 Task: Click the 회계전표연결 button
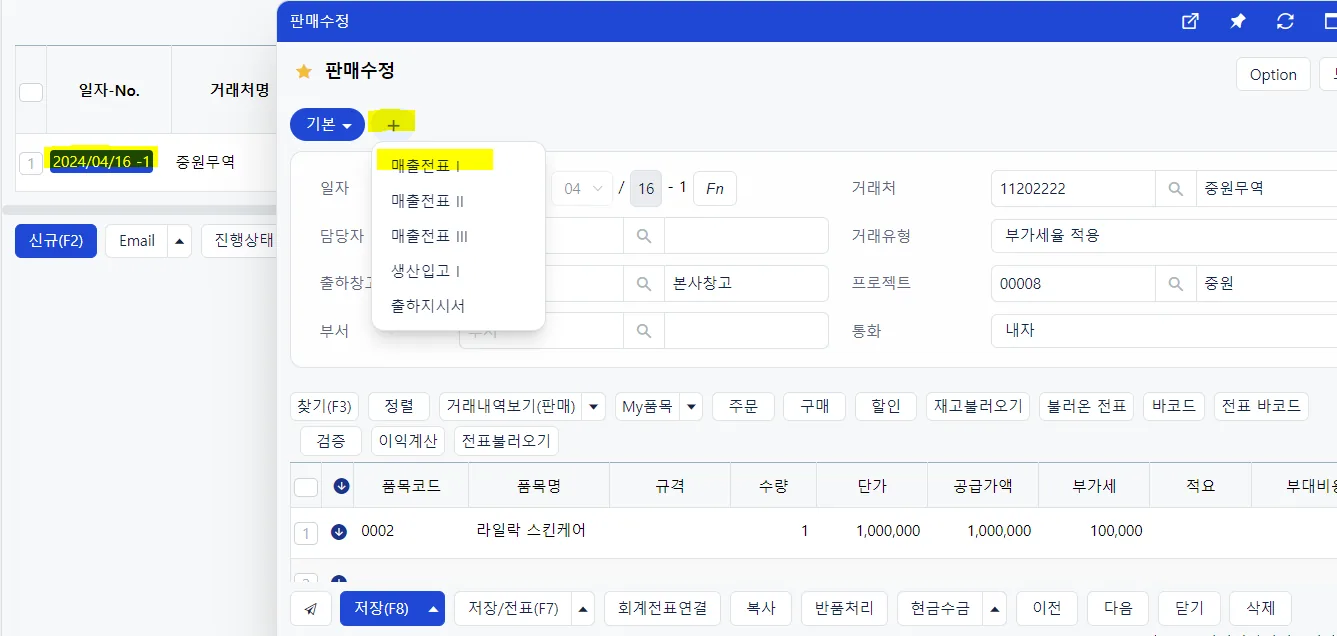pyautogui.click(x=662, y=608)
